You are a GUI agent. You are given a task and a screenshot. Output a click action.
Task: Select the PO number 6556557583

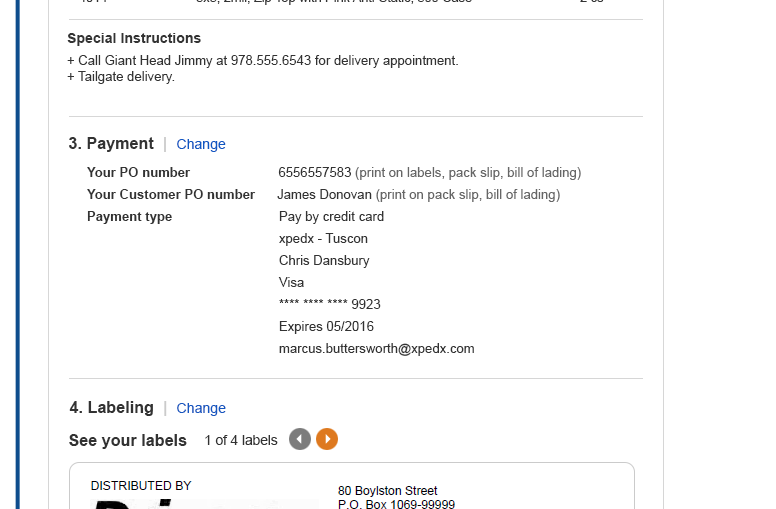click(315, 172)
